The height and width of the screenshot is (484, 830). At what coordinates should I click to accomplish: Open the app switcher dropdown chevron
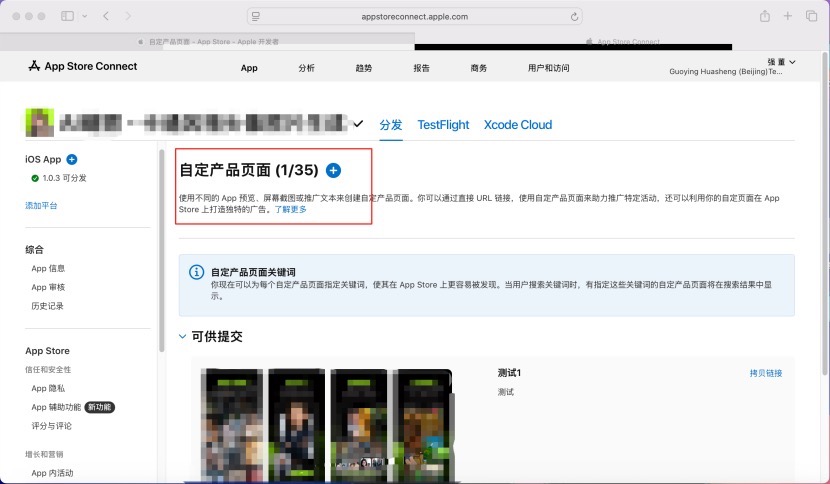click(x=358, y=123)
